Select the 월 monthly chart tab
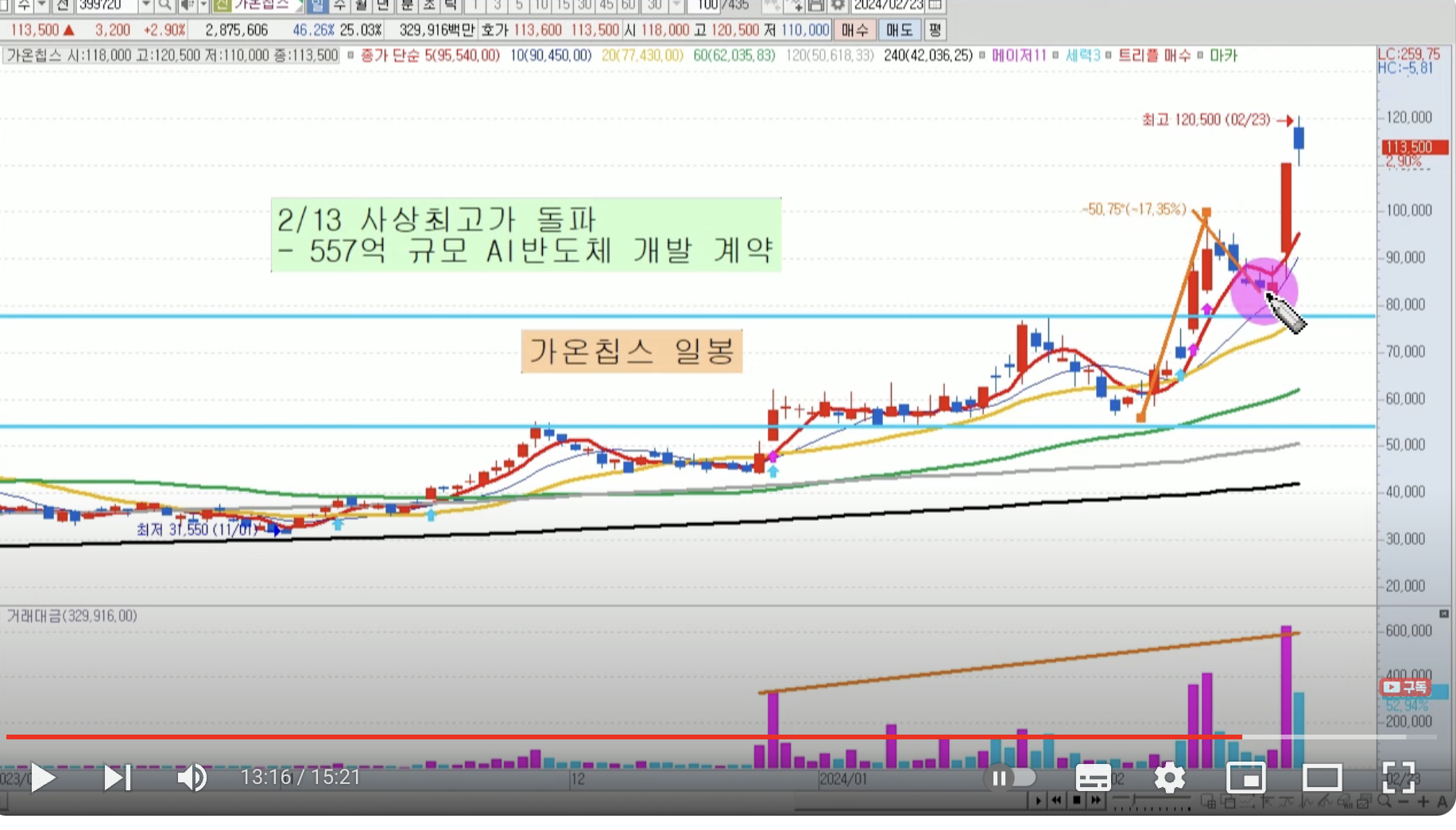The height and width of the screenshot is (830, 1456). click(x=362, y=6)
